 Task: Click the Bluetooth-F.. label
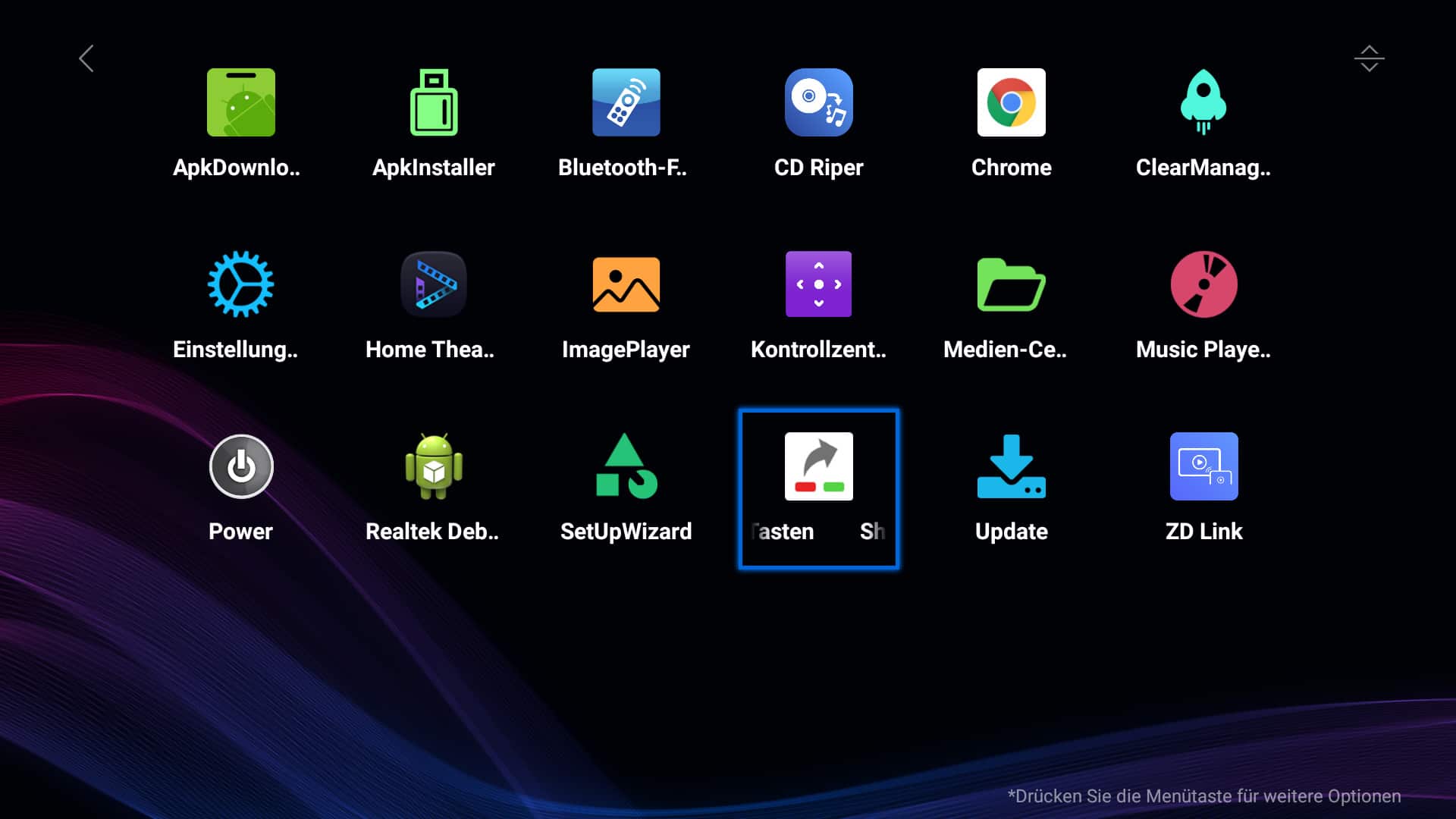pos(623,168)
